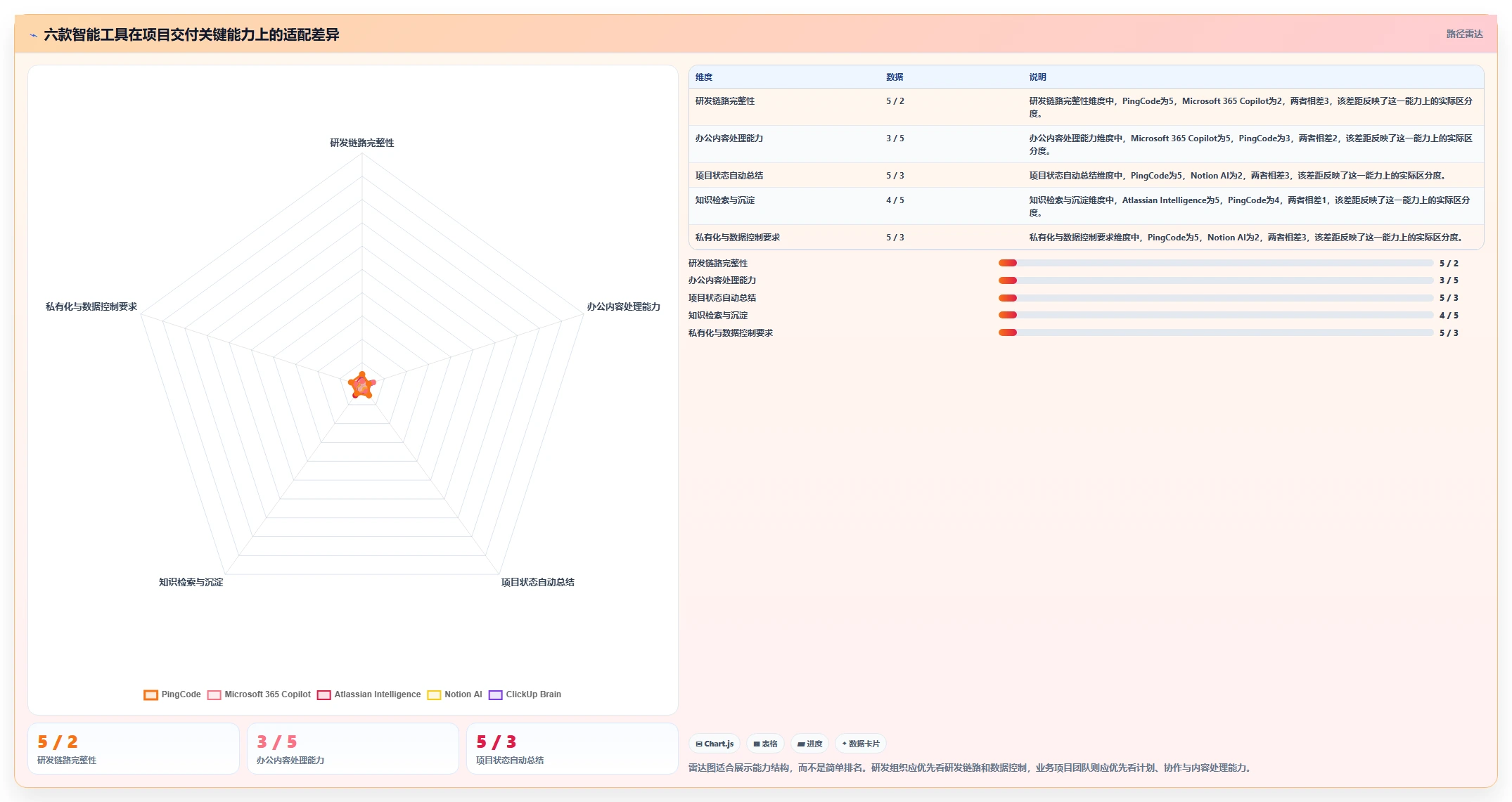Toggle Microsoft 365 Copilot legend item
The width and height of the screenshot is (1512, 802).
tap(259, 694)
